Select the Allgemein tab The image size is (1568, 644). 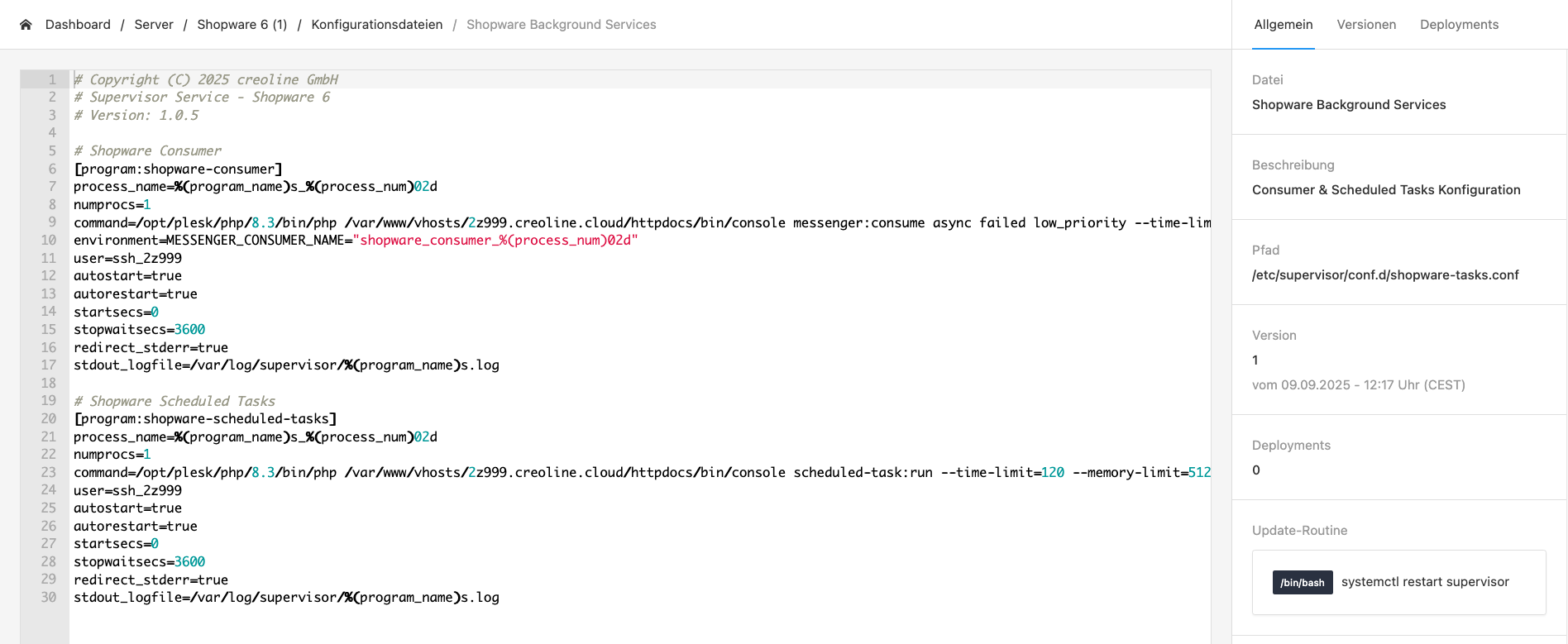tap(1284, 25)
